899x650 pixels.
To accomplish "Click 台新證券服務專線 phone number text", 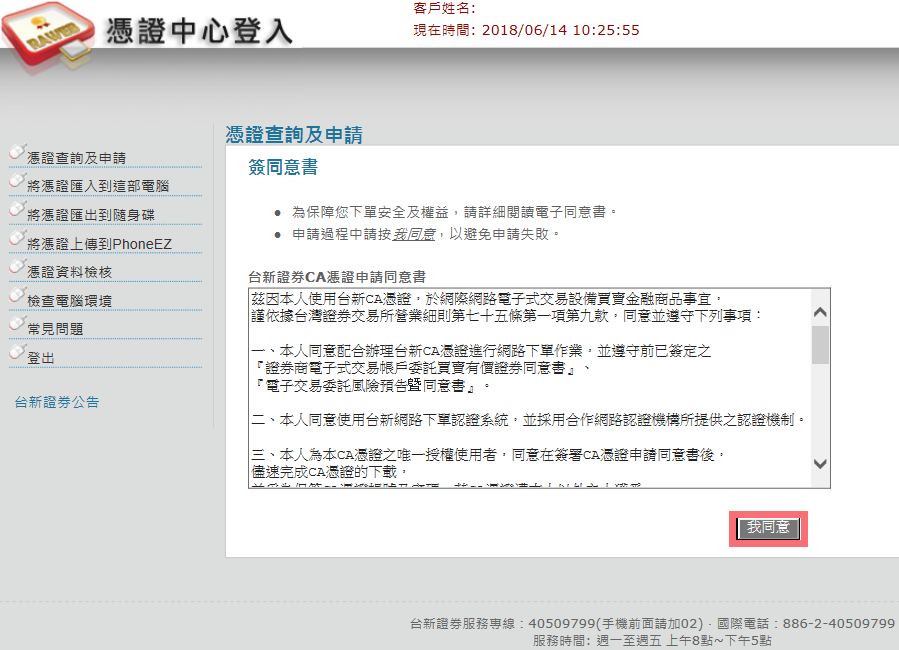I will [556, 624].
